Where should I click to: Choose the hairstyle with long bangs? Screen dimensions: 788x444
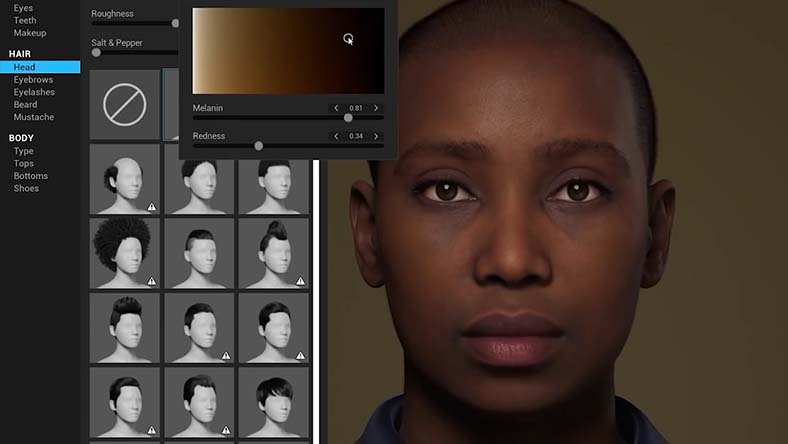(x=273, y=401)
